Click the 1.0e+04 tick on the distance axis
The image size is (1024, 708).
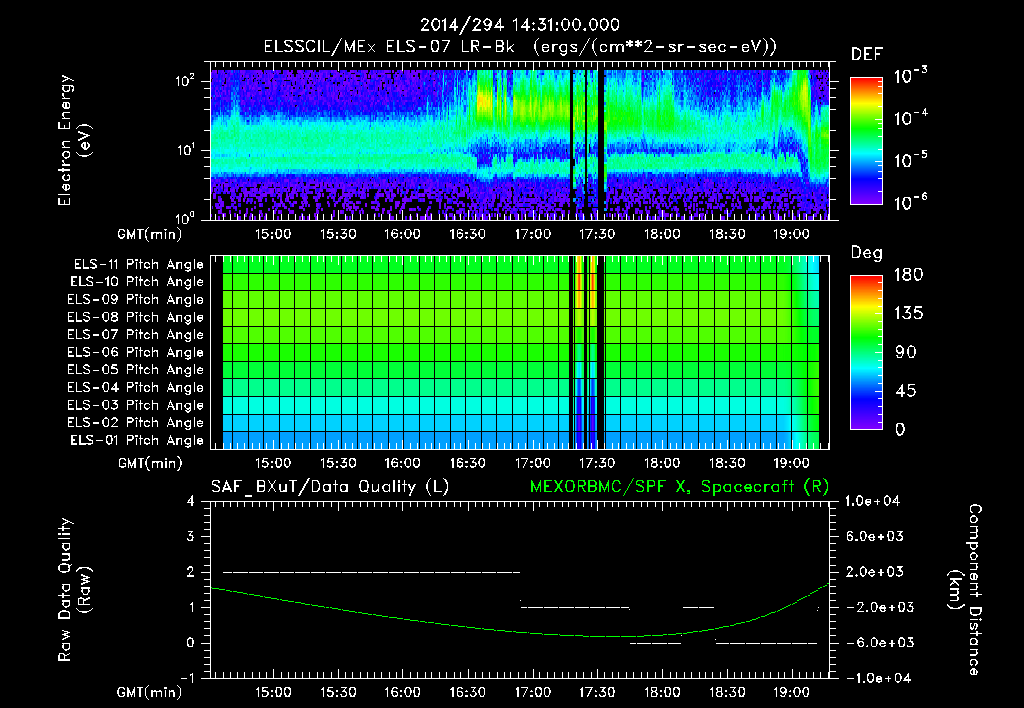click(x=873, y=501)
